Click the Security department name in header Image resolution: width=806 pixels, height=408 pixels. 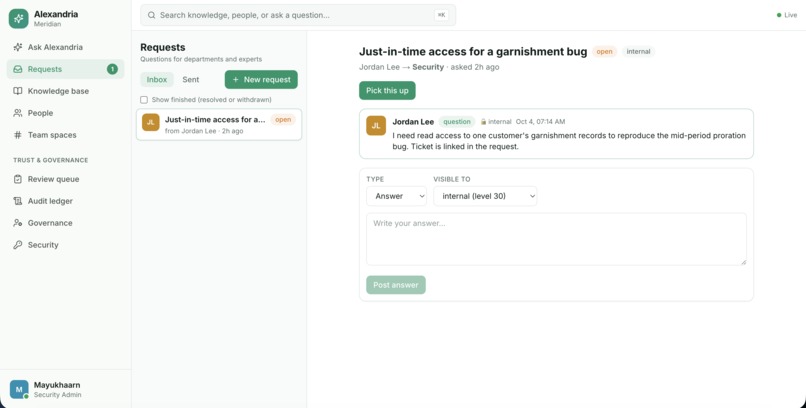(428, 67)
